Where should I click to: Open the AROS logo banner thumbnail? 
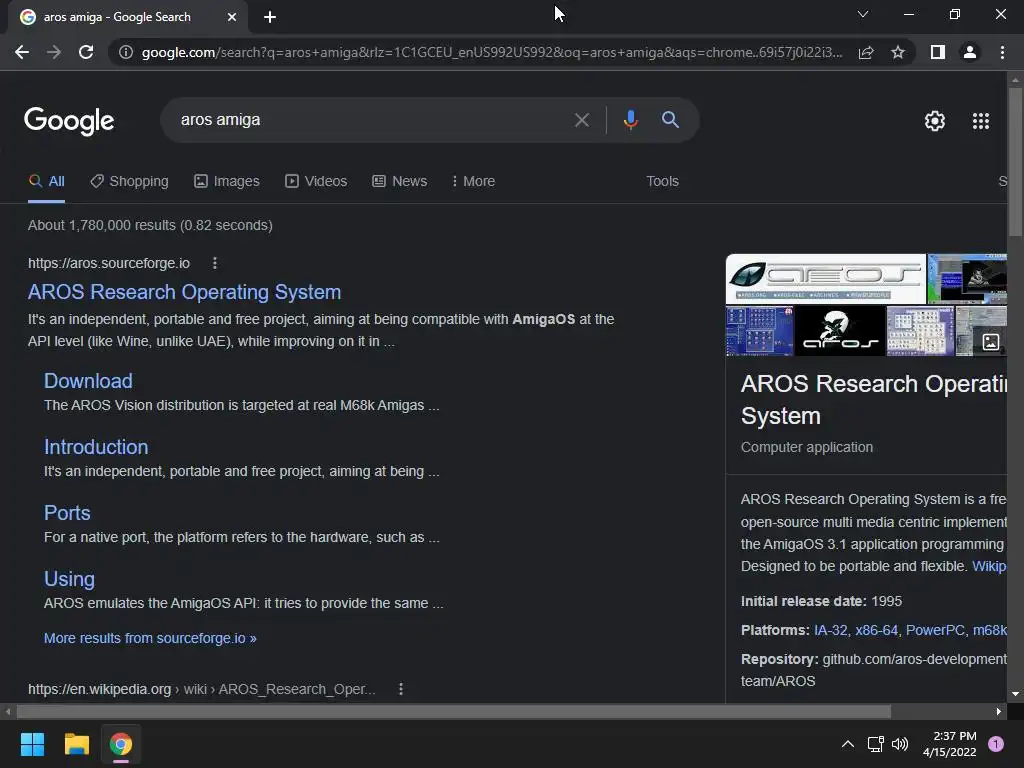tap(825, 279)
